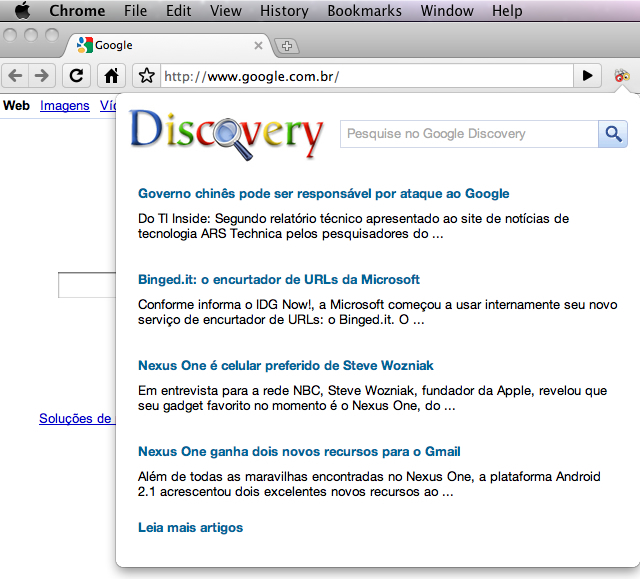The height and width of the screenshot is (579, 640).
Task: Click the browser Back arrow button
Action: pyautogui.click(x=16, y=76)
